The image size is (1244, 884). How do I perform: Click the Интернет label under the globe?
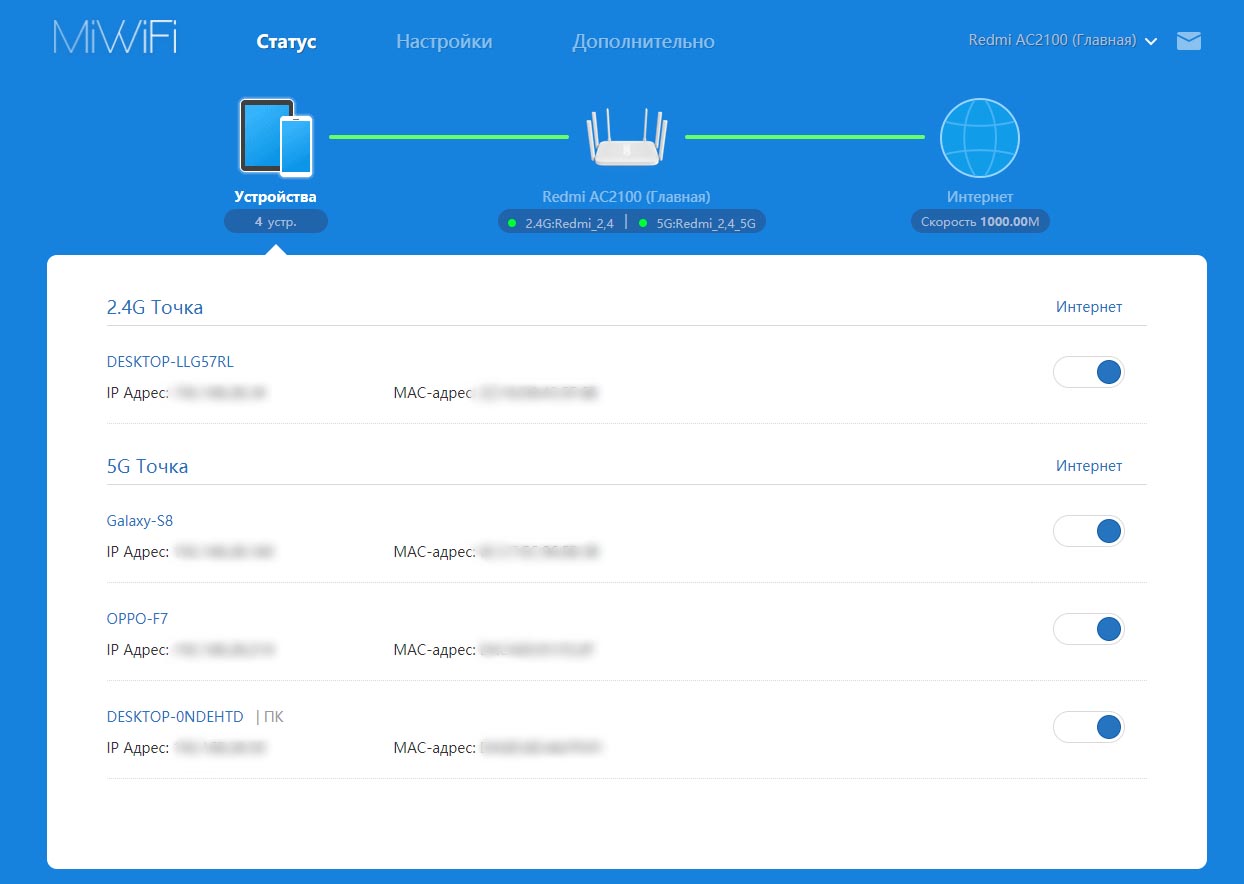[x=980, y=197]
